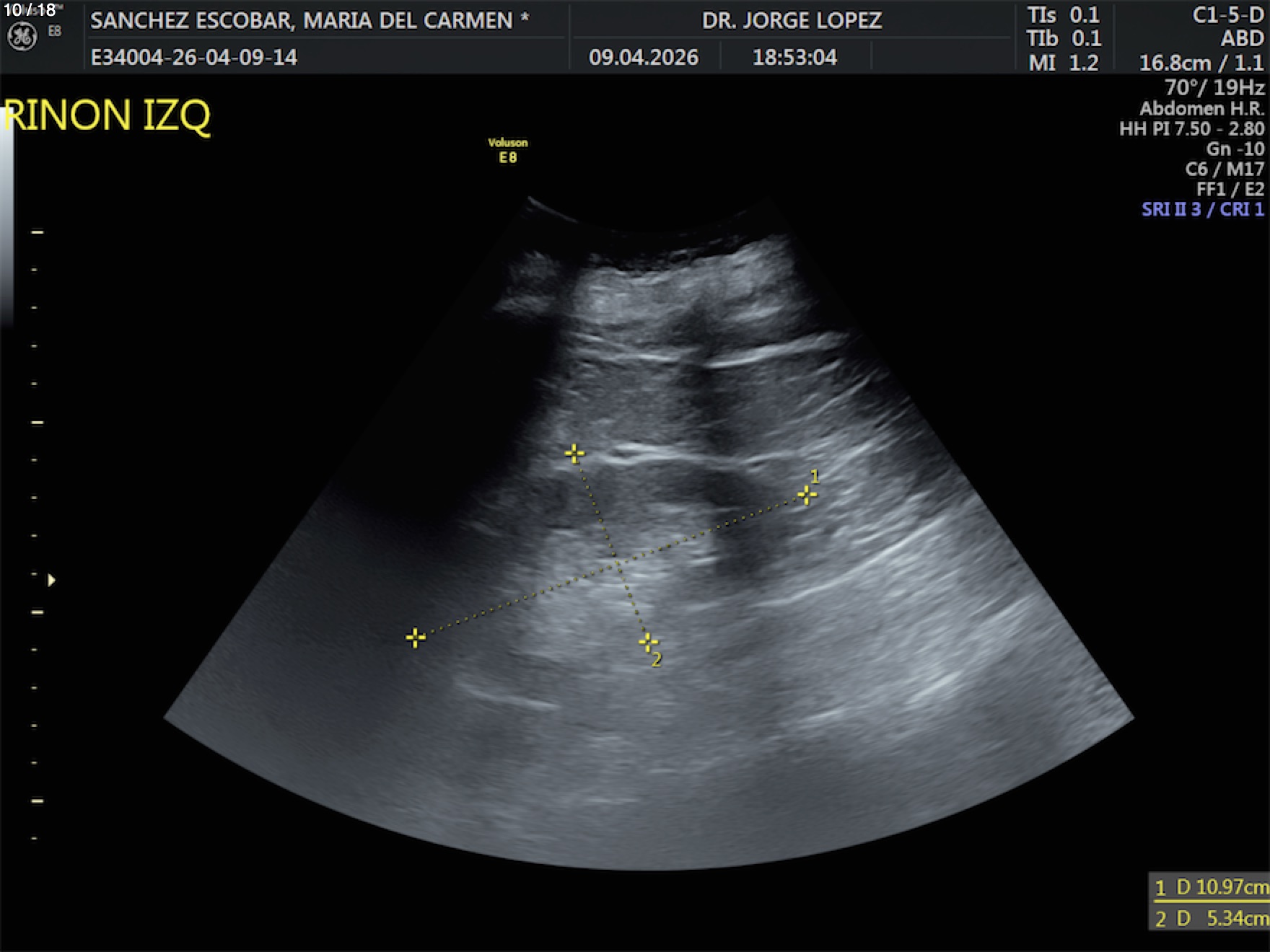Click the exam date 09.04.2026
Viewport: 1270px width, 952px height.
point(644,58)
